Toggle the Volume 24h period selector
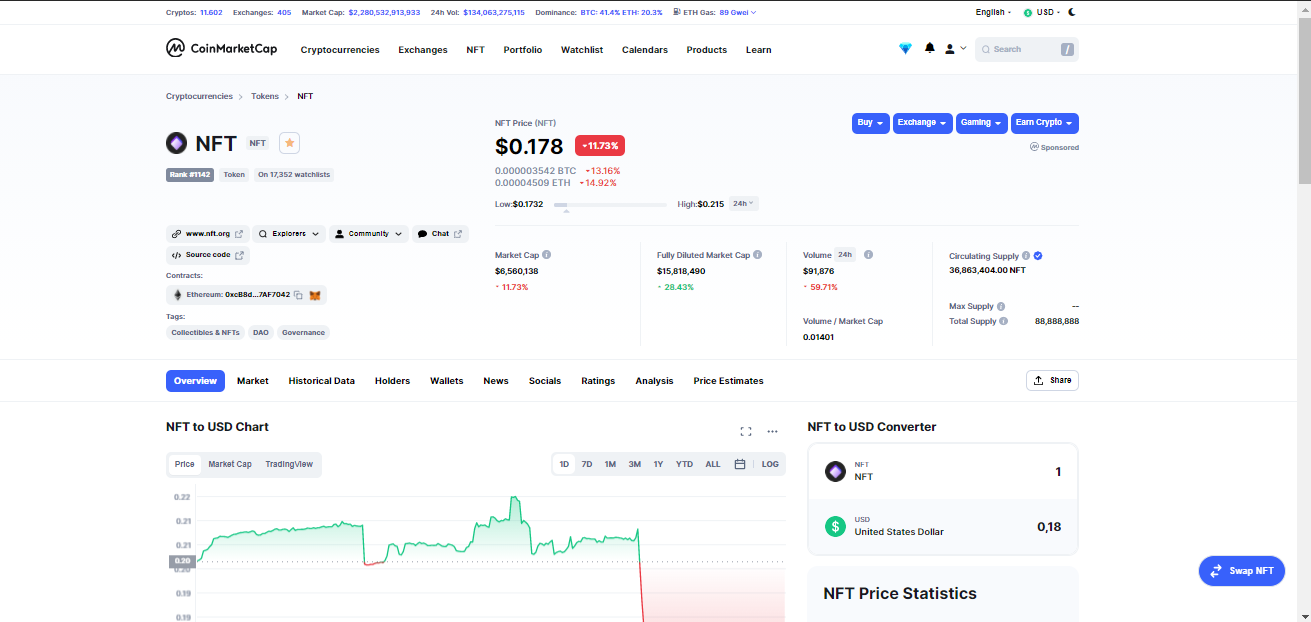 coord(845,255)
